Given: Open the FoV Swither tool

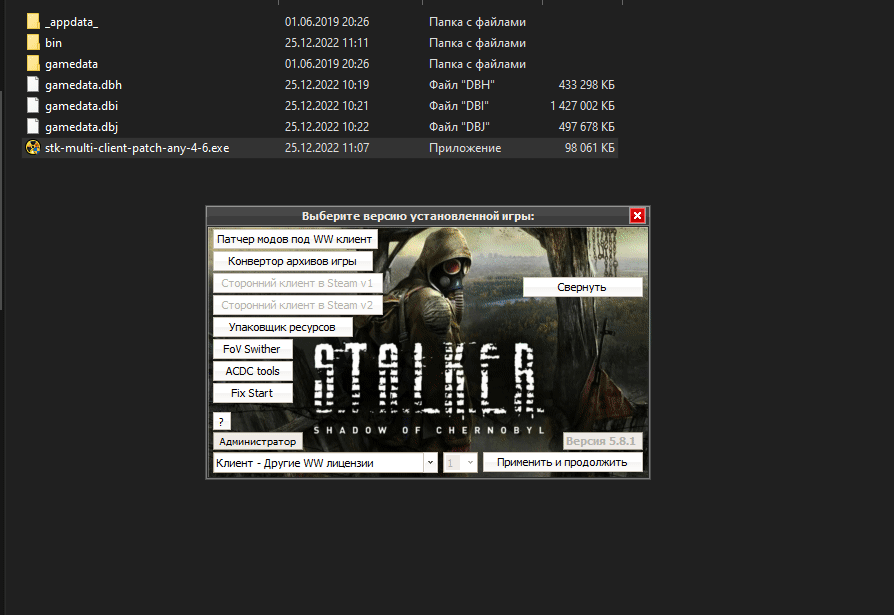Looking at the screenshot, I should (x=252, y=349).
